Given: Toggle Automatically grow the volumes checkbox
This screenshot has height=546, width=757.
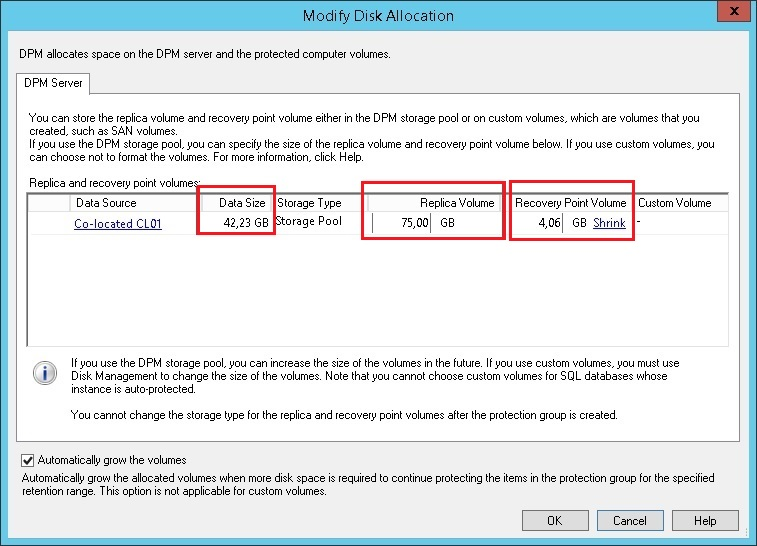Looking at the screenshot, I should tap(27, 460).
